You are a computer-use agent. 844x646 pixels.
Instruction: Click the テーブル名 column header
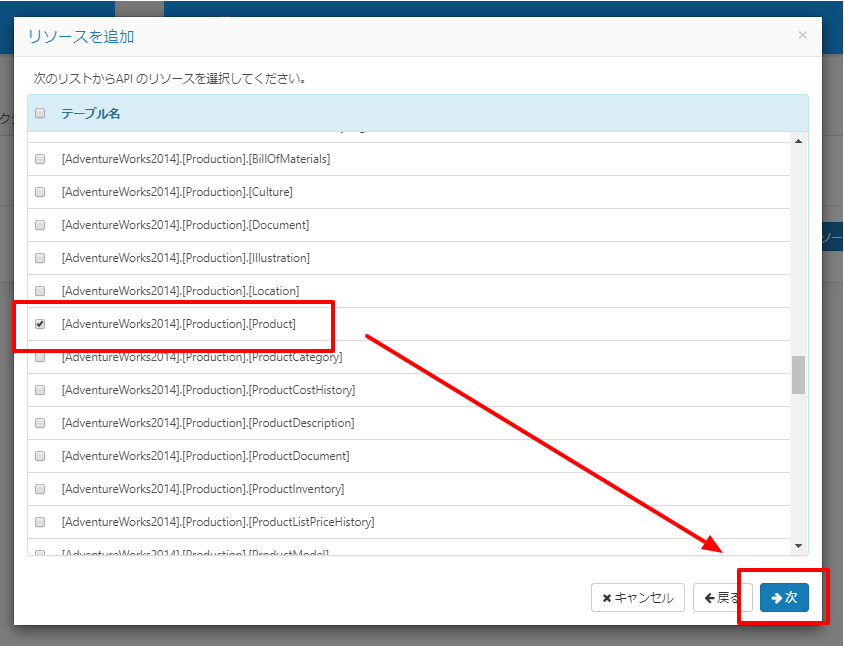[90, 114]
